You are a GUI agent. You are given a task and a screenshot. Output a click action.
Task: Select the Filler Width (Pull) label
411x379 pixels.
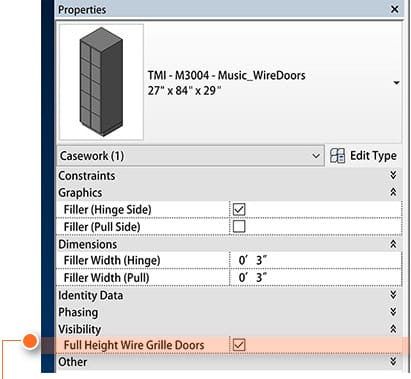tap(106, 278)
